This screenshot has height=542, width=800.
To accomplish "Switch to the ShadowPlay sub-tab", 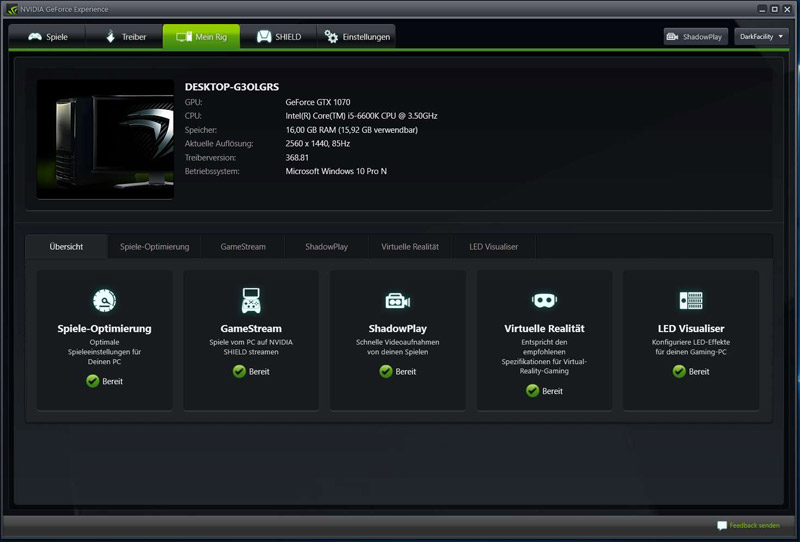I will [327, 247].
